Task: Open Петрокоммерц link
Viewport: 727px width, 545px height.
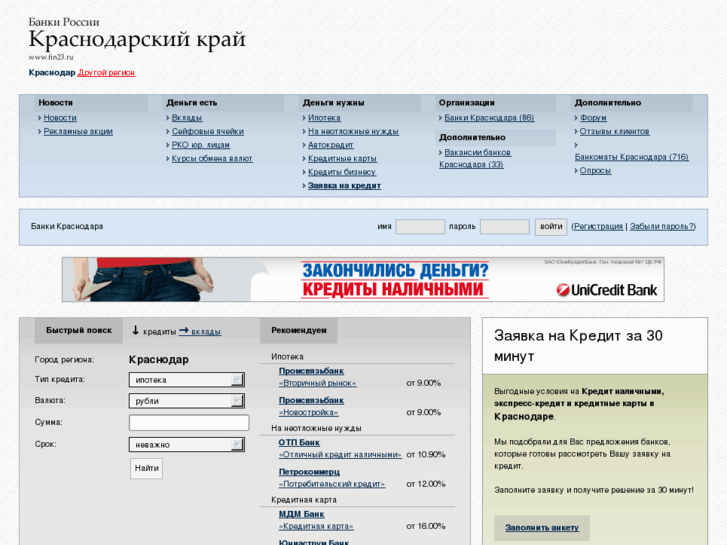Action: point(309,472)
